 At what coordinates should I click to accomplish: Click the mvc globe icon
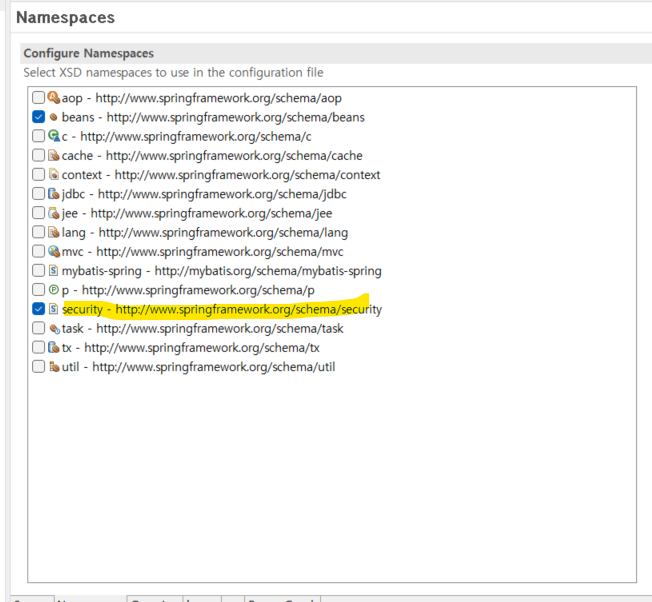tap(54, 251)
